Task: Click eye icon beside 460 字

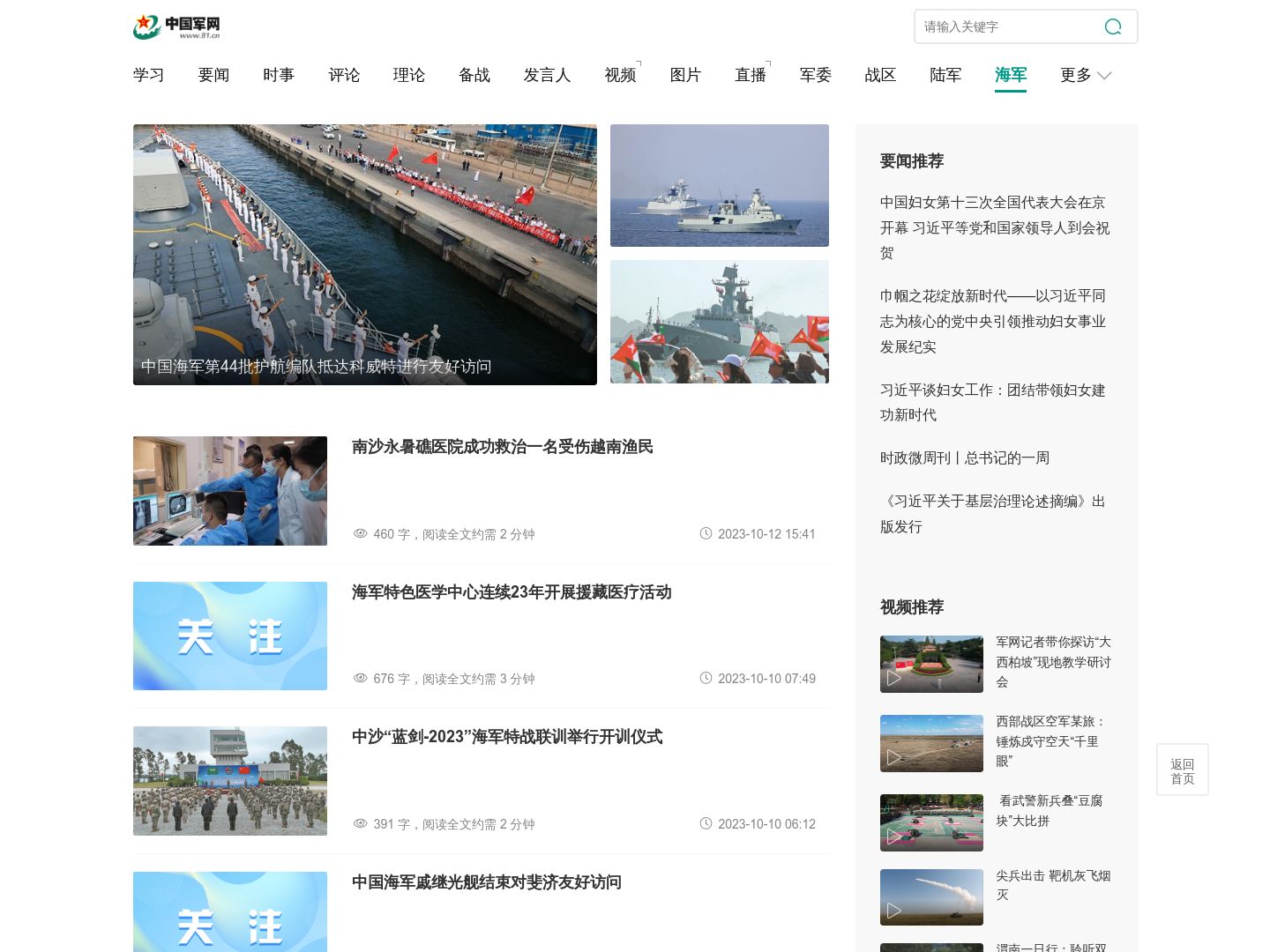Action: point(360,533)
